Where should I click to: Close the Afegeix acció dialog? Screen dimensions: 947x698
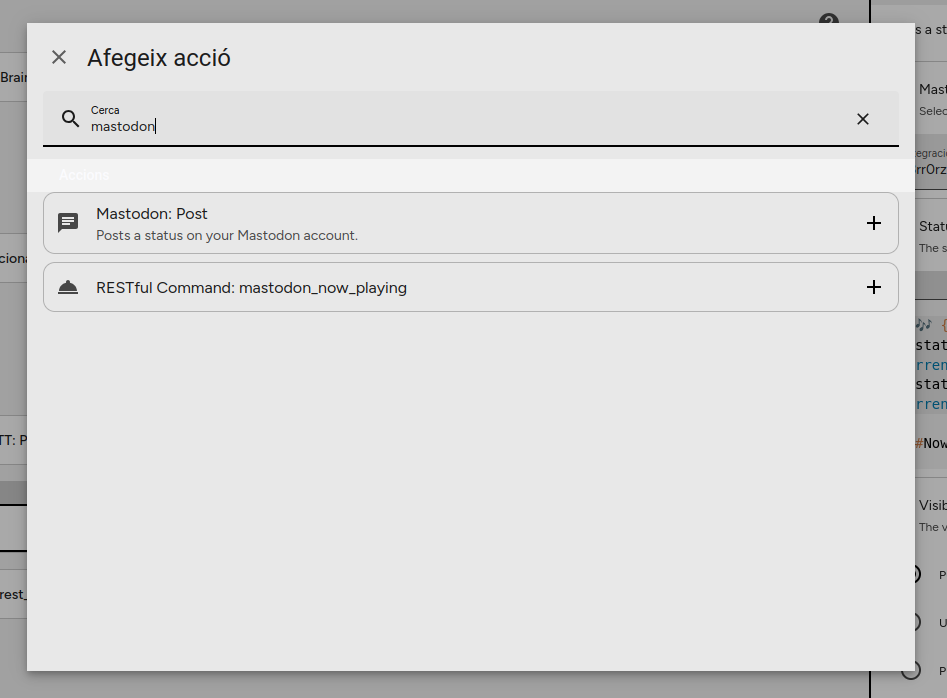click(59, 57)
